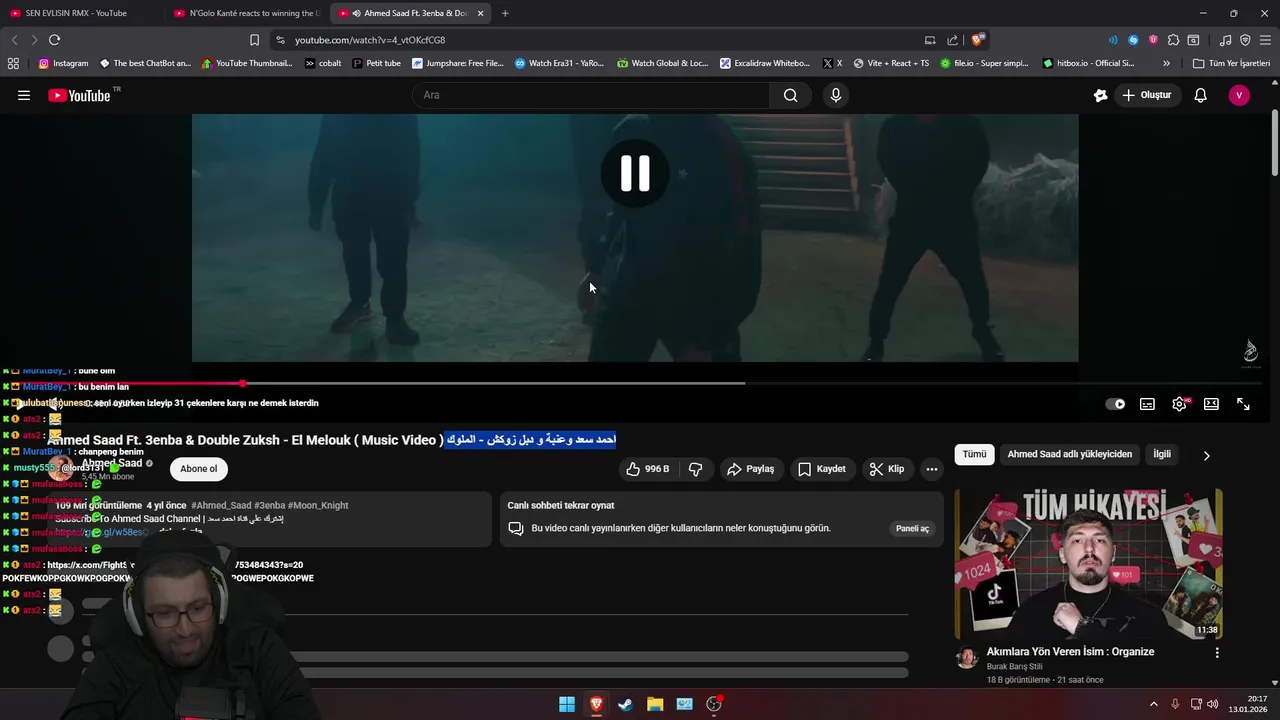1280x720 pixels.
Task: Open the extensions puzzle icon
Action: tap(1173, 40)
